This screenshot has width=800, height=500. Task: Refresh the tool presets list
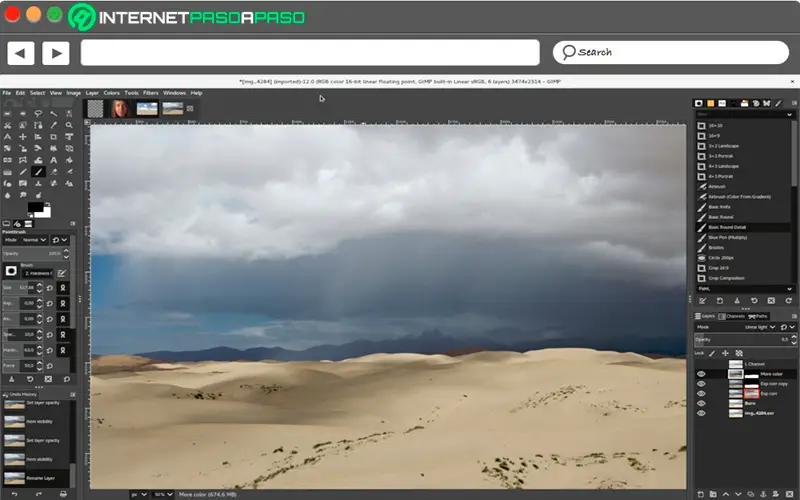point(788,301)
